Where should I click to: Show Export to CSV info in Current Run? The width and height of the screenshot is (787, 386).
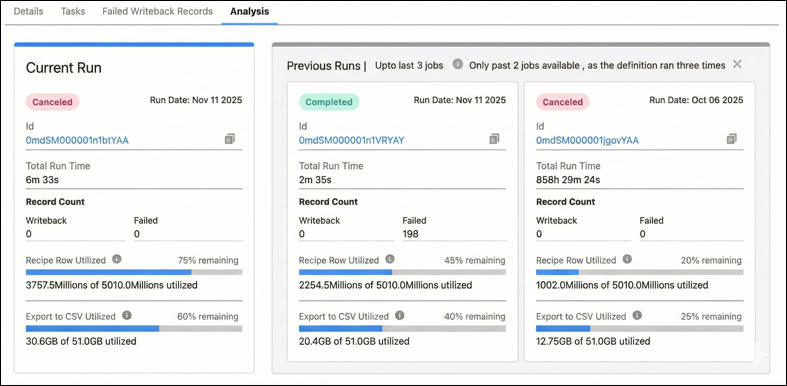[127, 315]
